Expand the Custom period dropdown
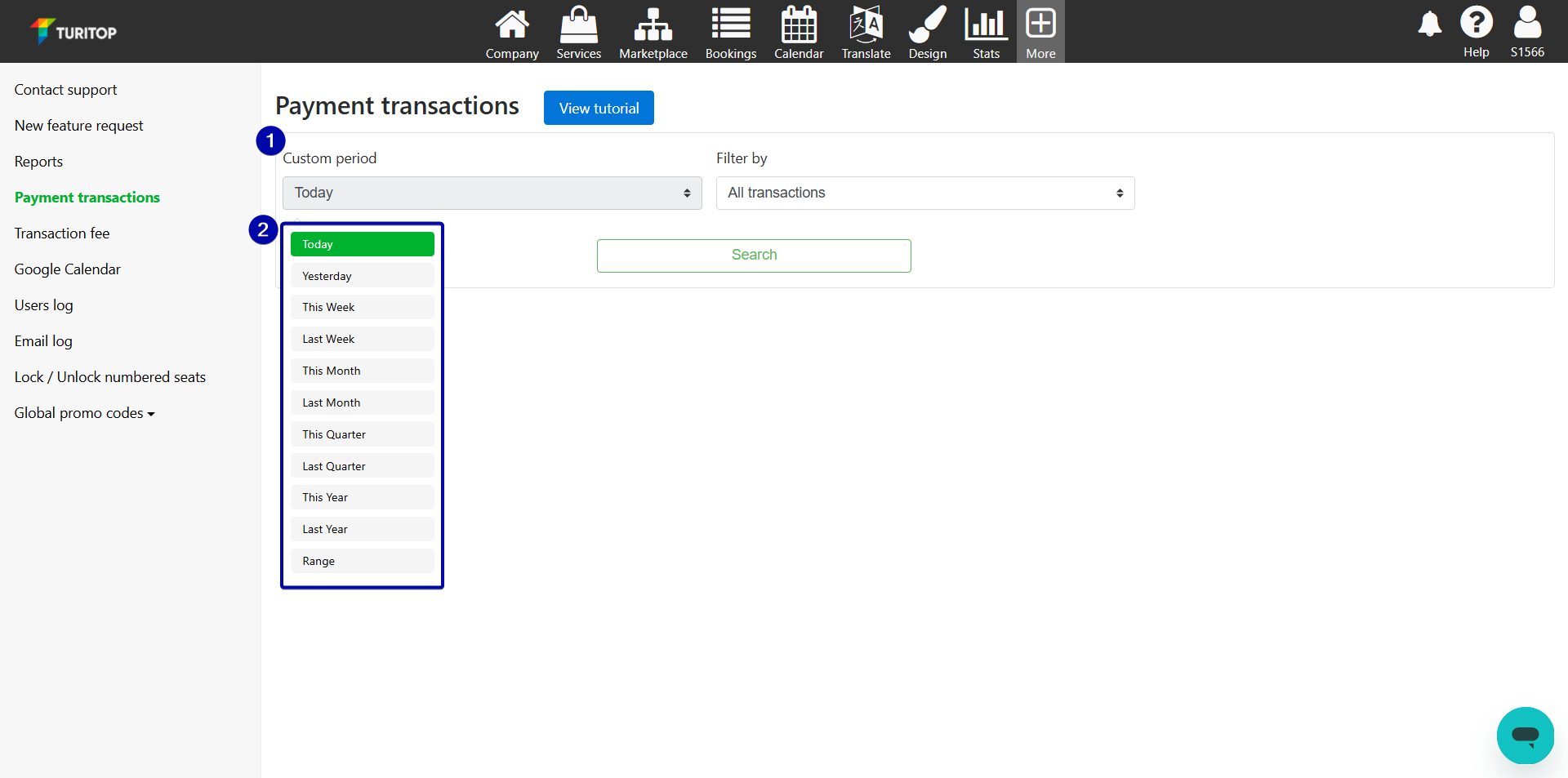1568x778 pixels. (492, 193)
